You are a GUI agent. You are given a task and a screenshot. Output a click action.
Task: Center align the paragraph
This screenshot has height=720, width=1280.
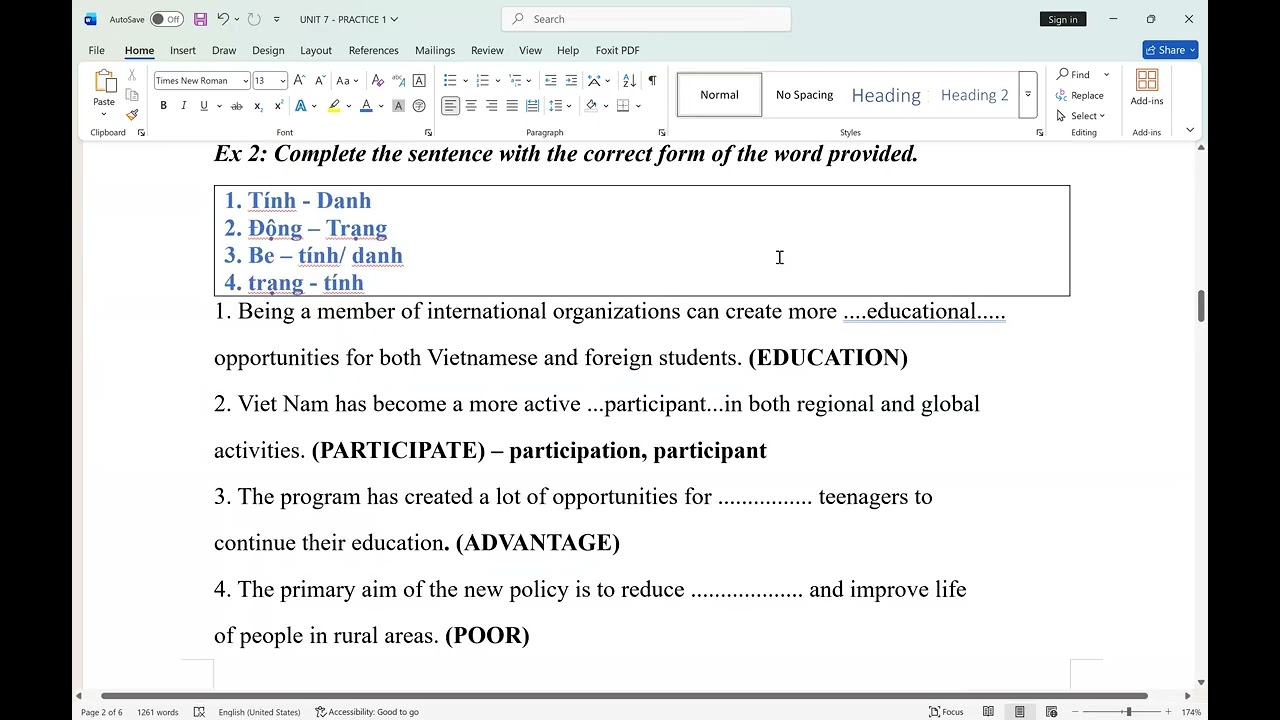pyautogui.click(x=471, y=106)
